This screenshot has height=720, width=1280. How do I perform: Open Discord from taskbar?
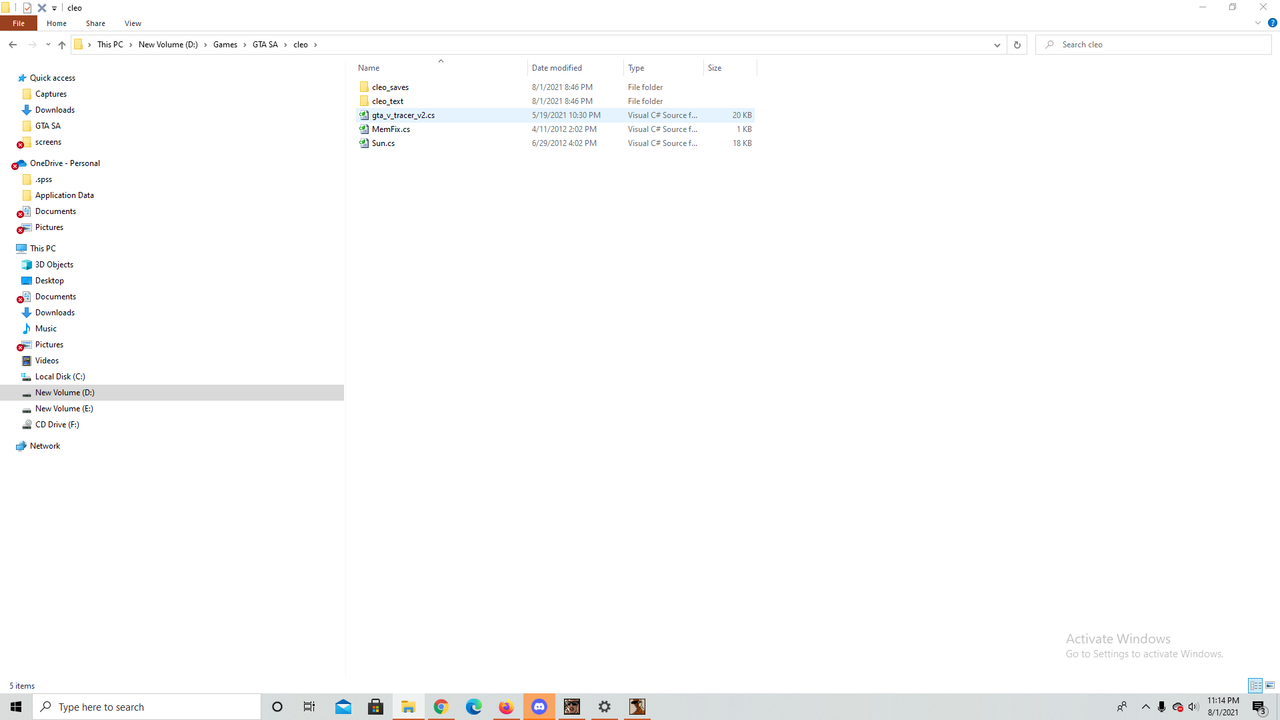click(539, 707)
